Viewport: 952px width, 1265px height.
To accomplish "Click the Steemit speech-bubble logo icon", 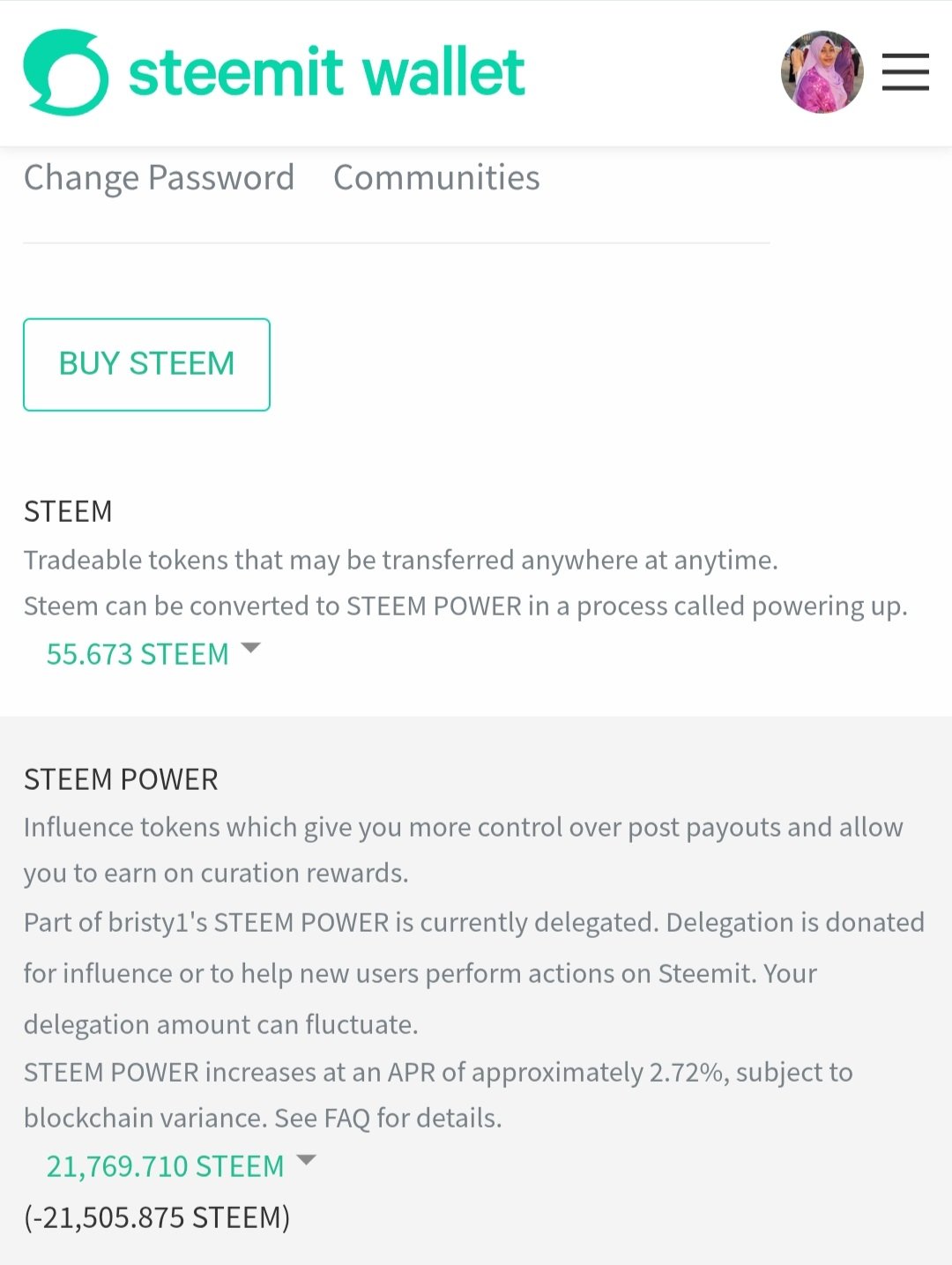I will [66, 73].
